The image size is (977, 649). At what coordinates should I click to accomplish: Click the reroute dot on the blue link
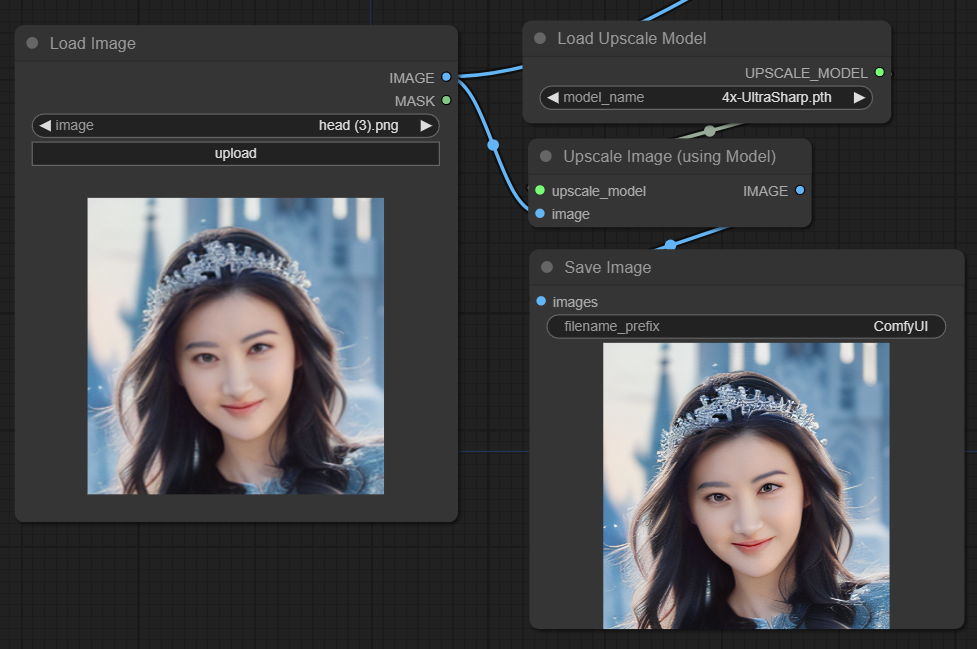pyautogui.click(x=493, y=145)
